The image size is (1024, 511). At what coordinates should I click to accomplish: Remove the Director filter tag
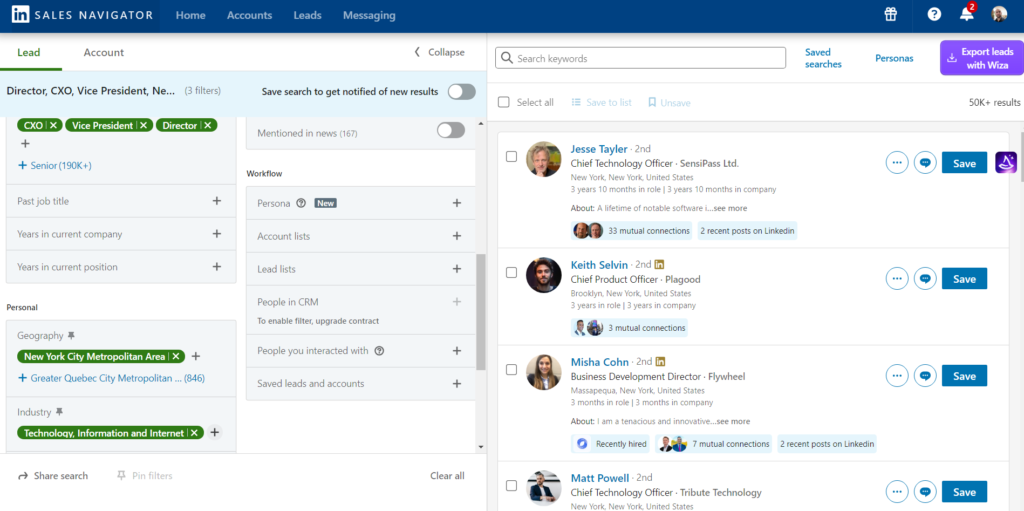pos(208,125)
